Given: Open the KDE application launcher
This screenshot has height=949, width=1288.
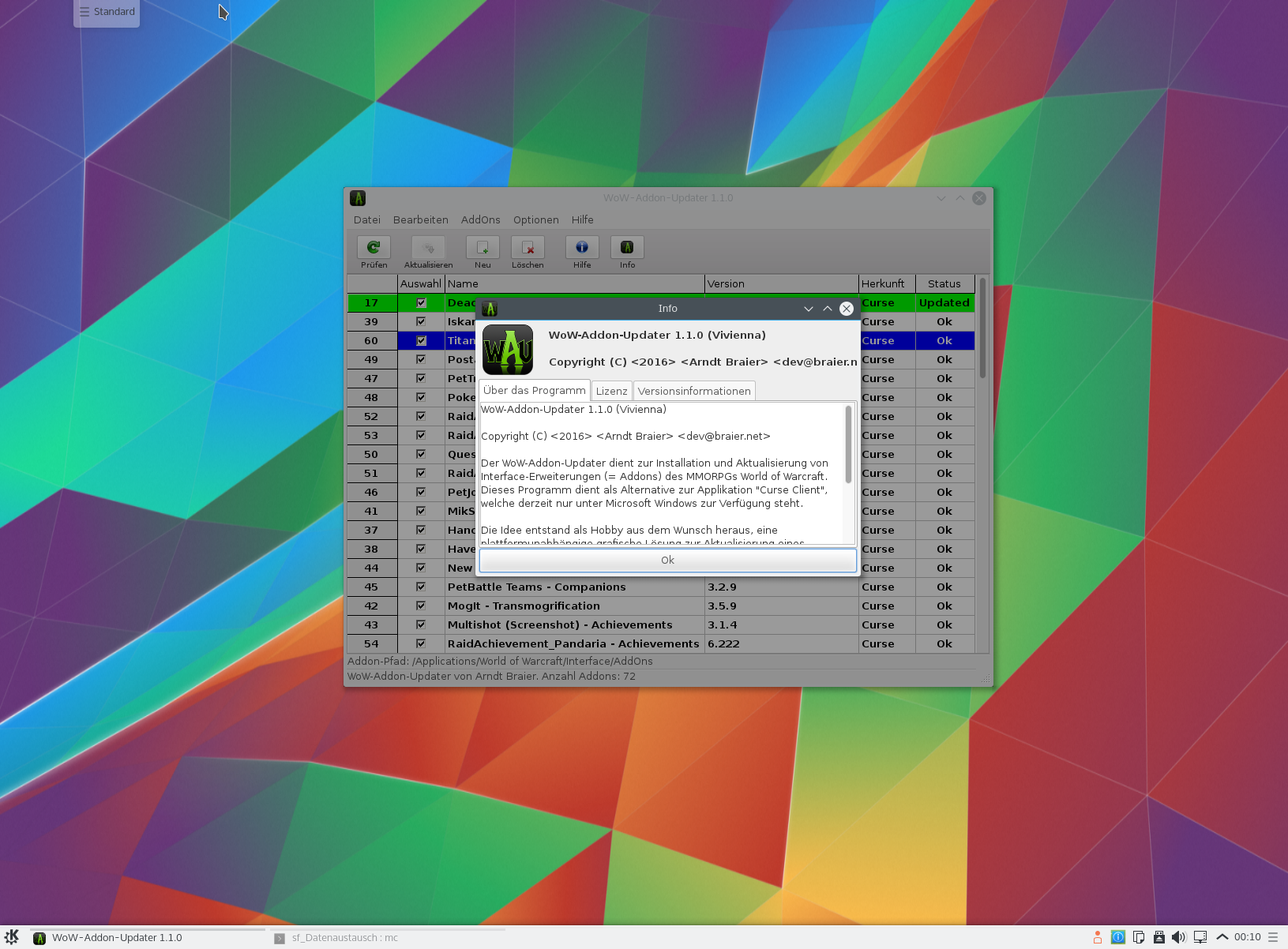Looking at the screenshot, I should point(12,937).
